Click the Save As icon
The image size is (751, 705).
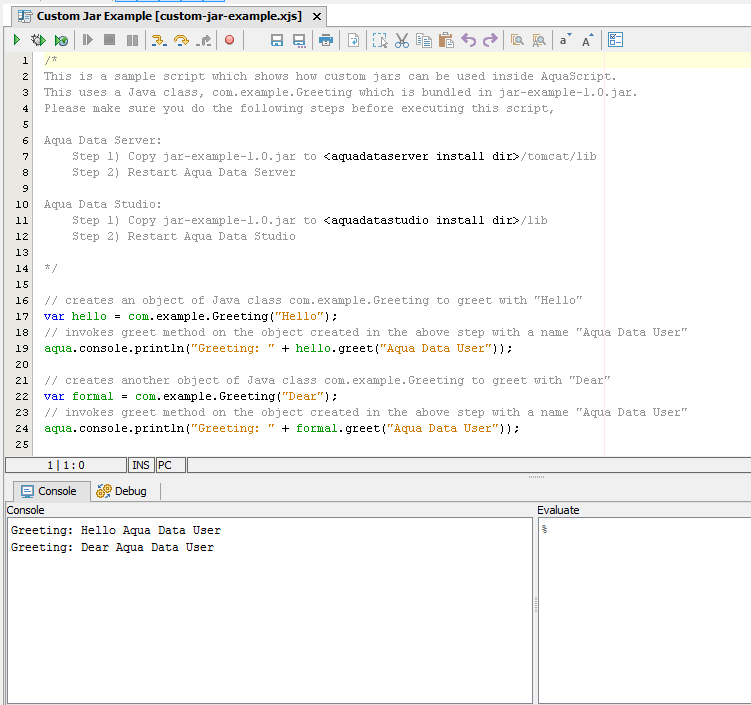(299, 40)
